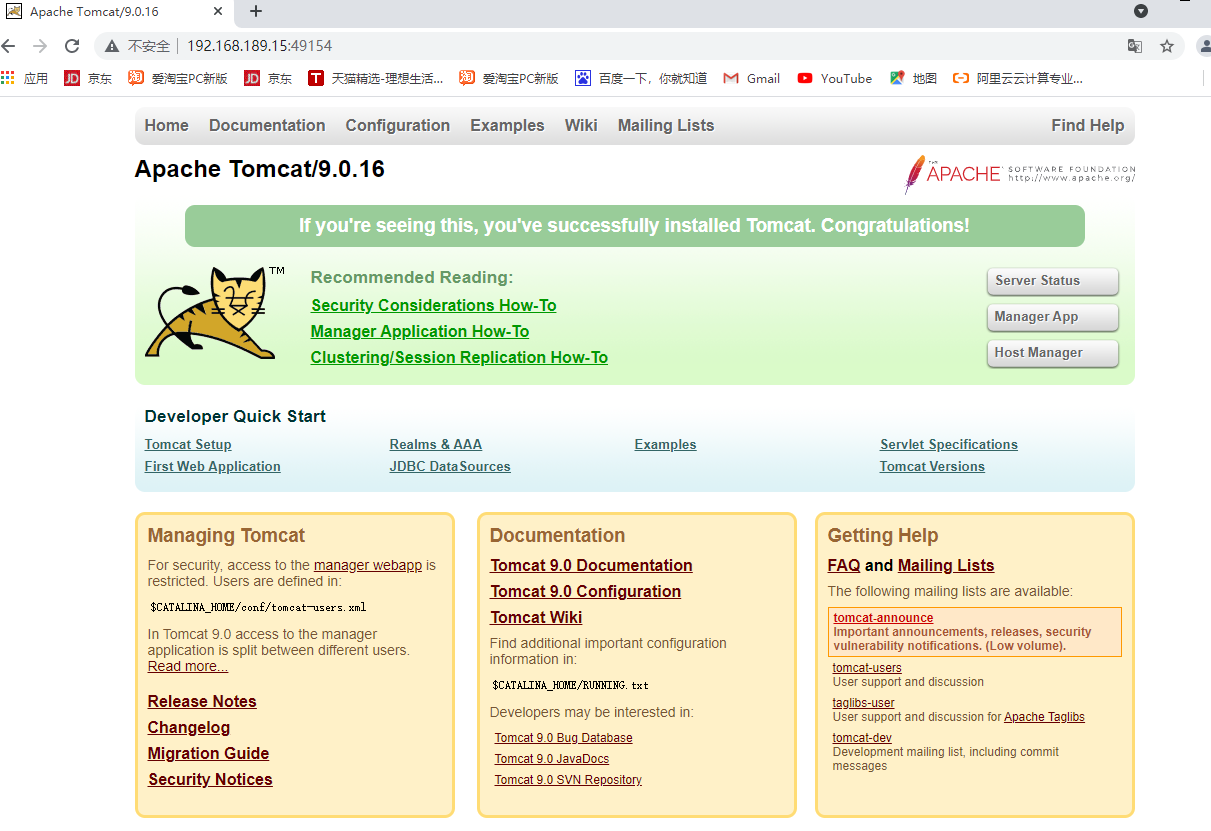Open the tomcat-announce mailing list link
1211x831 pixels.
[x=883, y=618]
